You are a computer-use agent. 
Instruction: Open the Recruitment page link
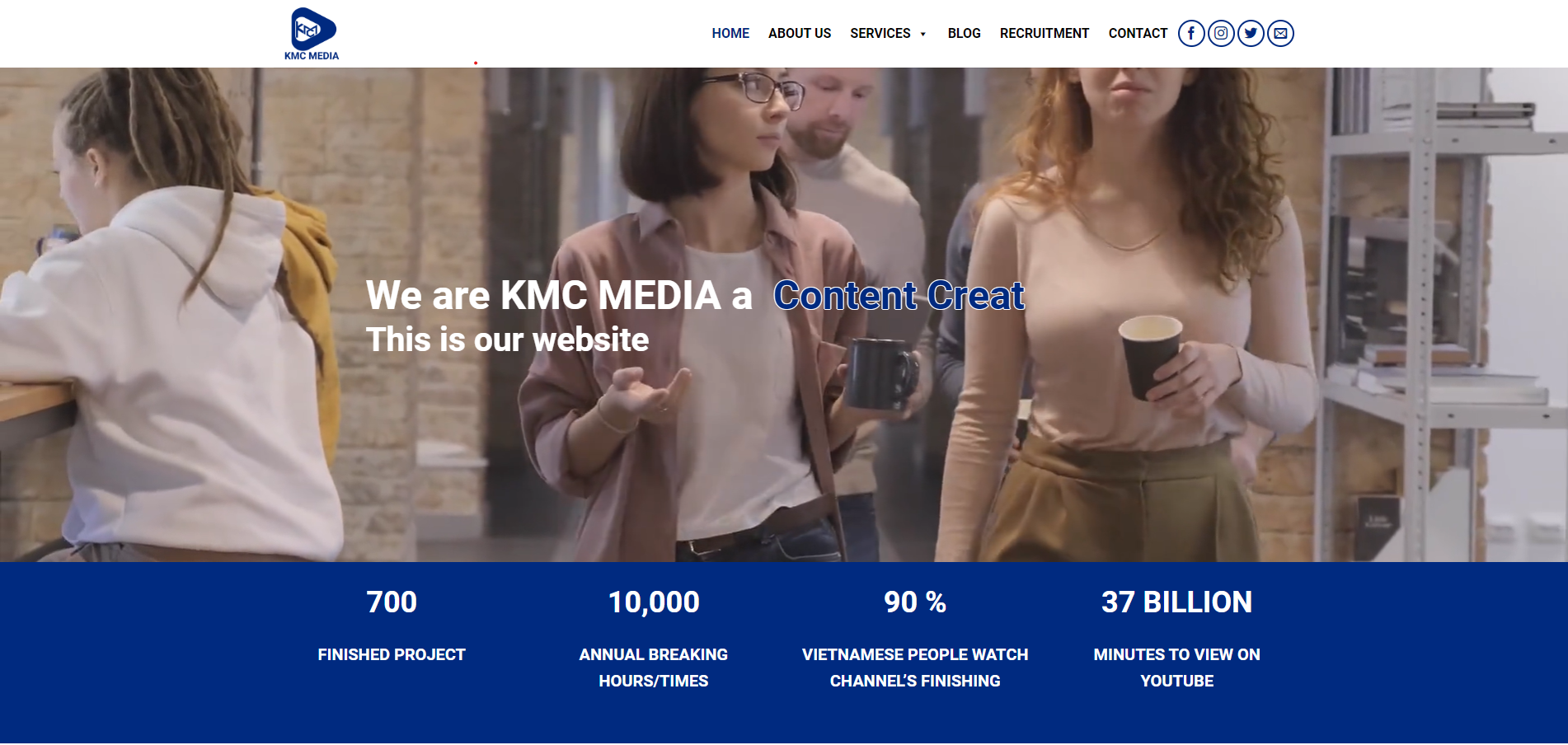[1044, 34]
